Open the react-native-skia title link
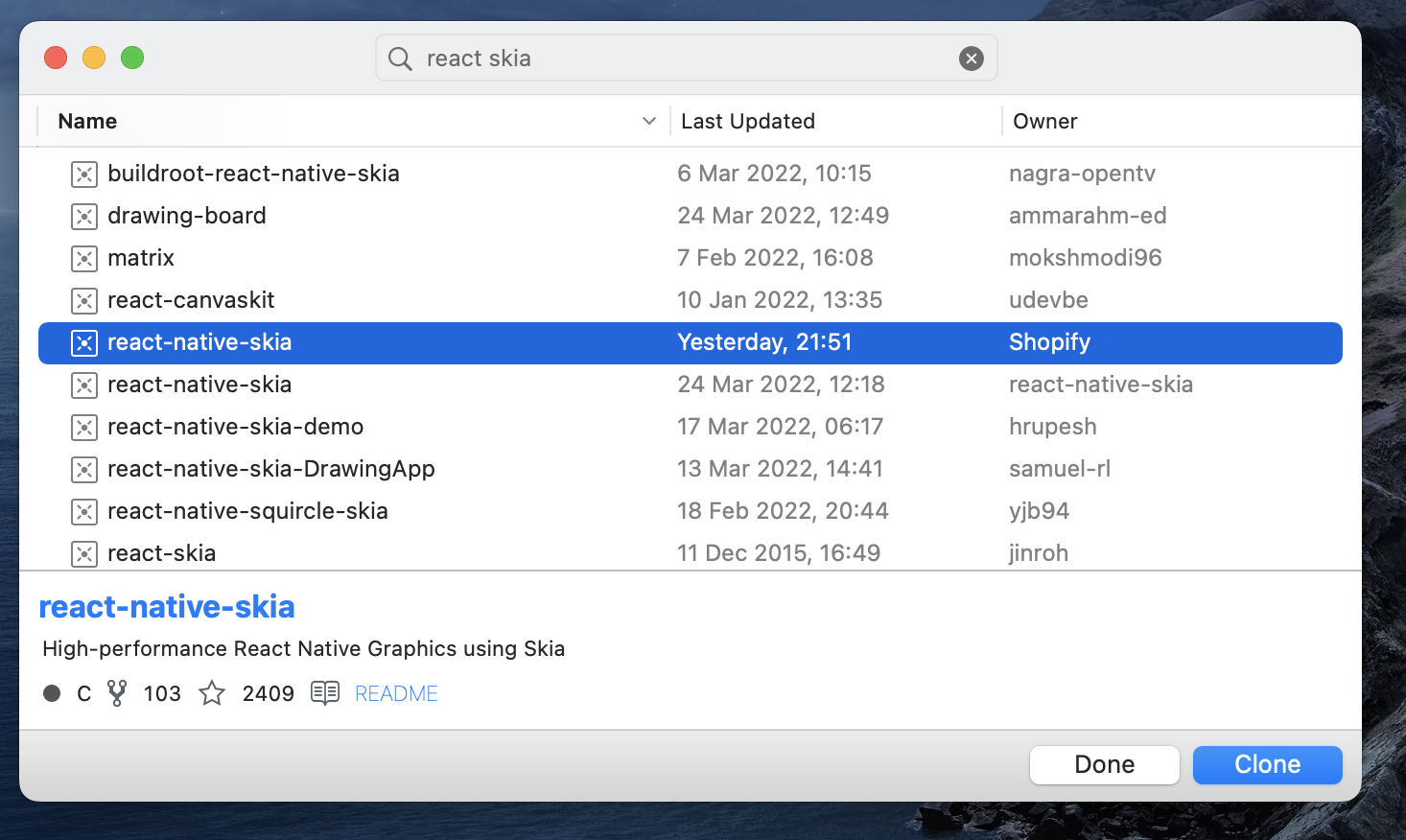Viewport: 1406px width, 840px height. point(167,607)
